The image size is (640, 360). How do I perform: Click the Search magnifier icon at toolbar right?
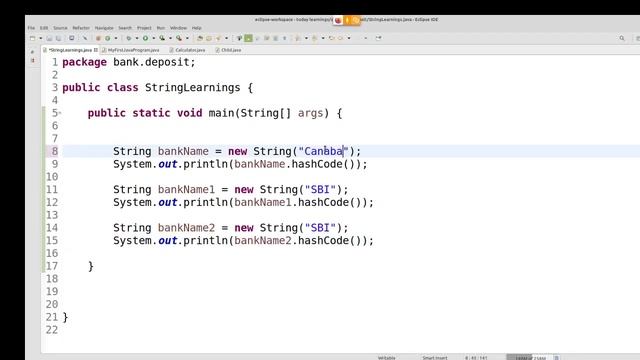(622, 38)
